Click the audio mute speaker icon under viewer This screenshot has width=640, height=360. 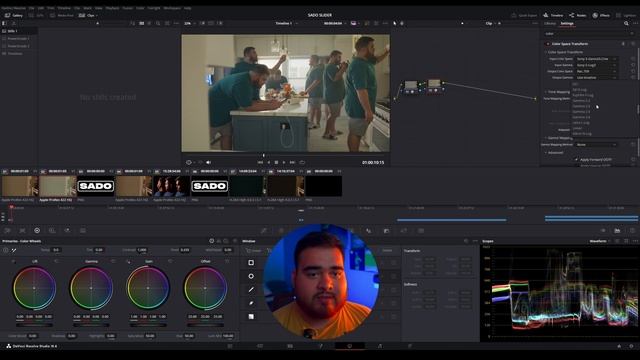[x=209, y=162]
